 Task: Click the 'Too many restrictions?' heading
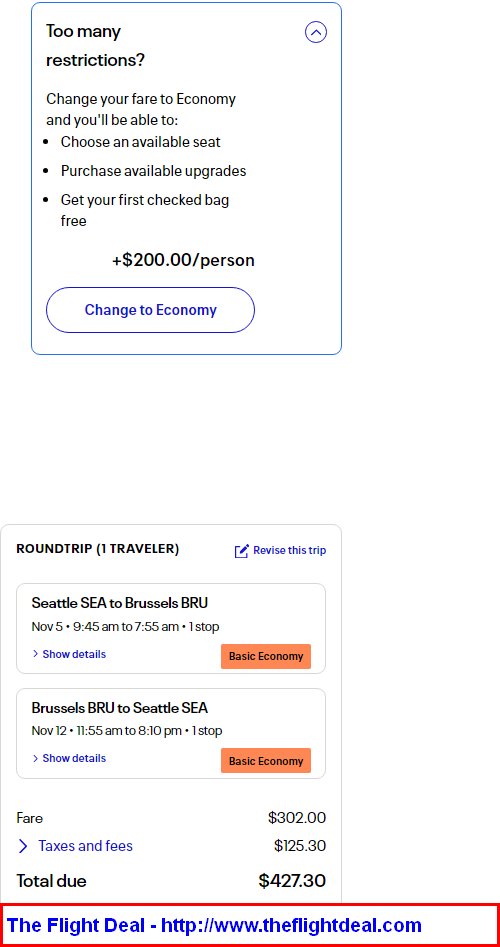click(x=96, y=46)
